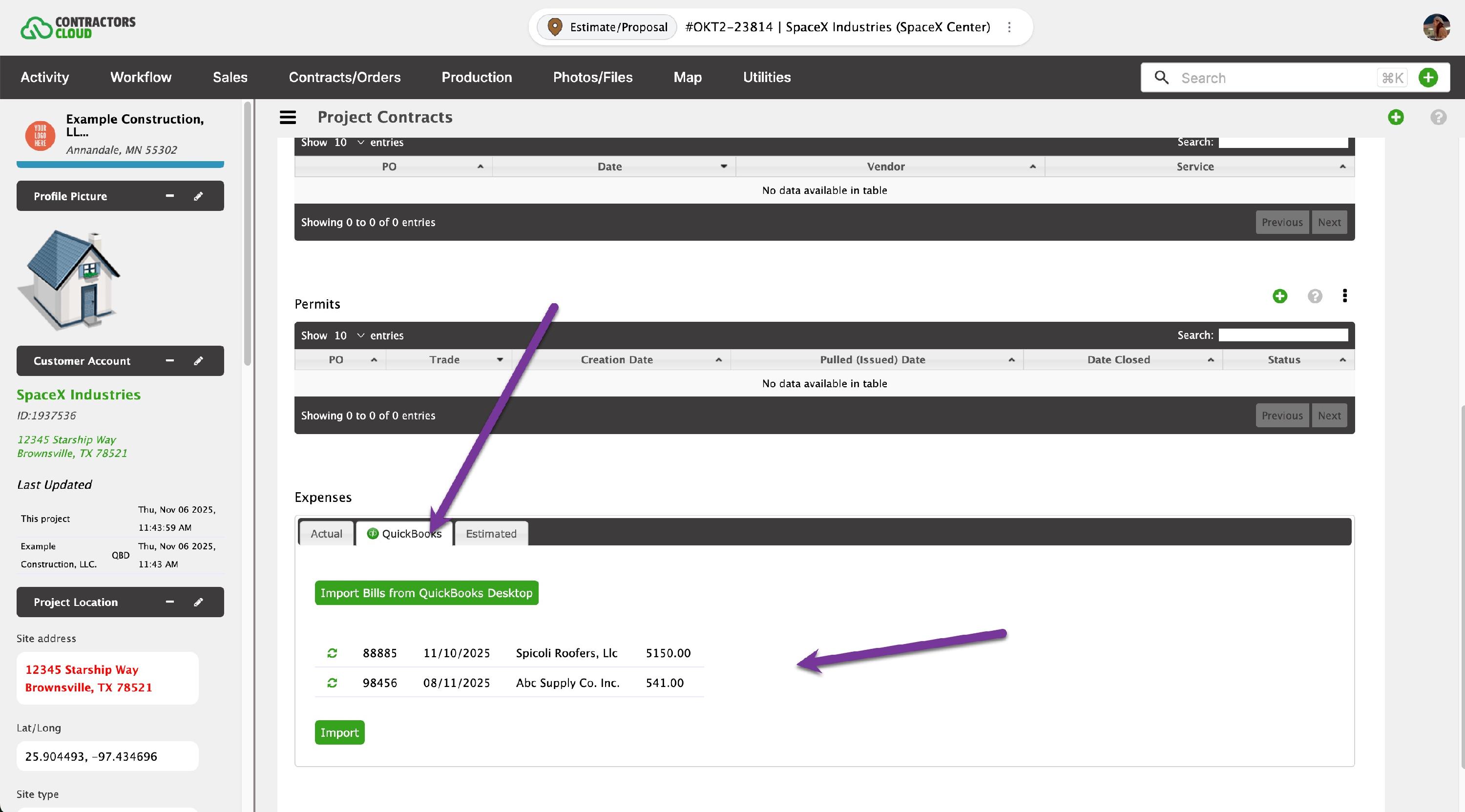Open the hamburger menu beside Project Contracts
The width and height of the screenshot is (1465, 812).
pos(288,117)
